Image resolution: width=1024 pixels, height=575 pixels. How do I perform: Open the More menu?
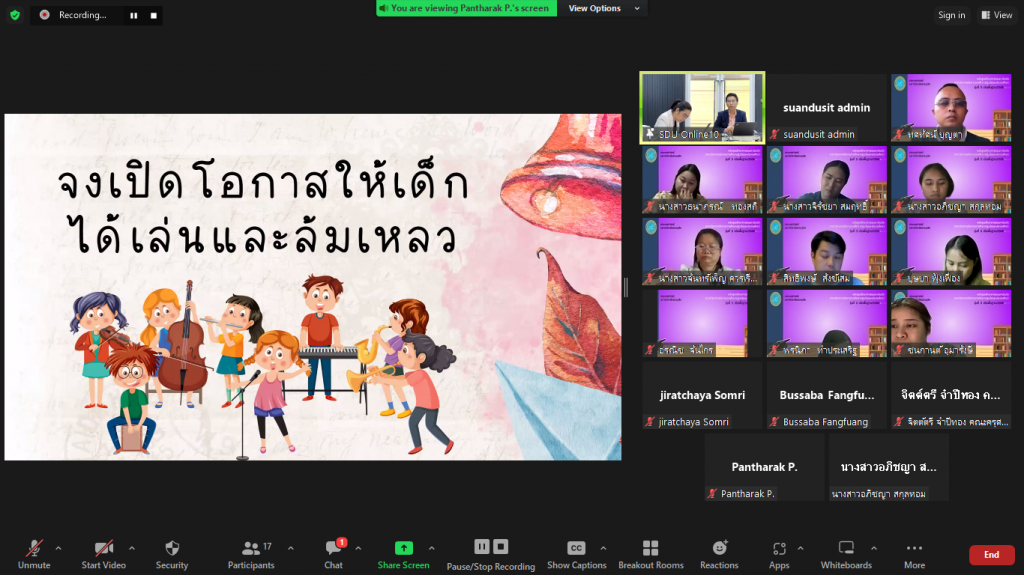[914, 553]
